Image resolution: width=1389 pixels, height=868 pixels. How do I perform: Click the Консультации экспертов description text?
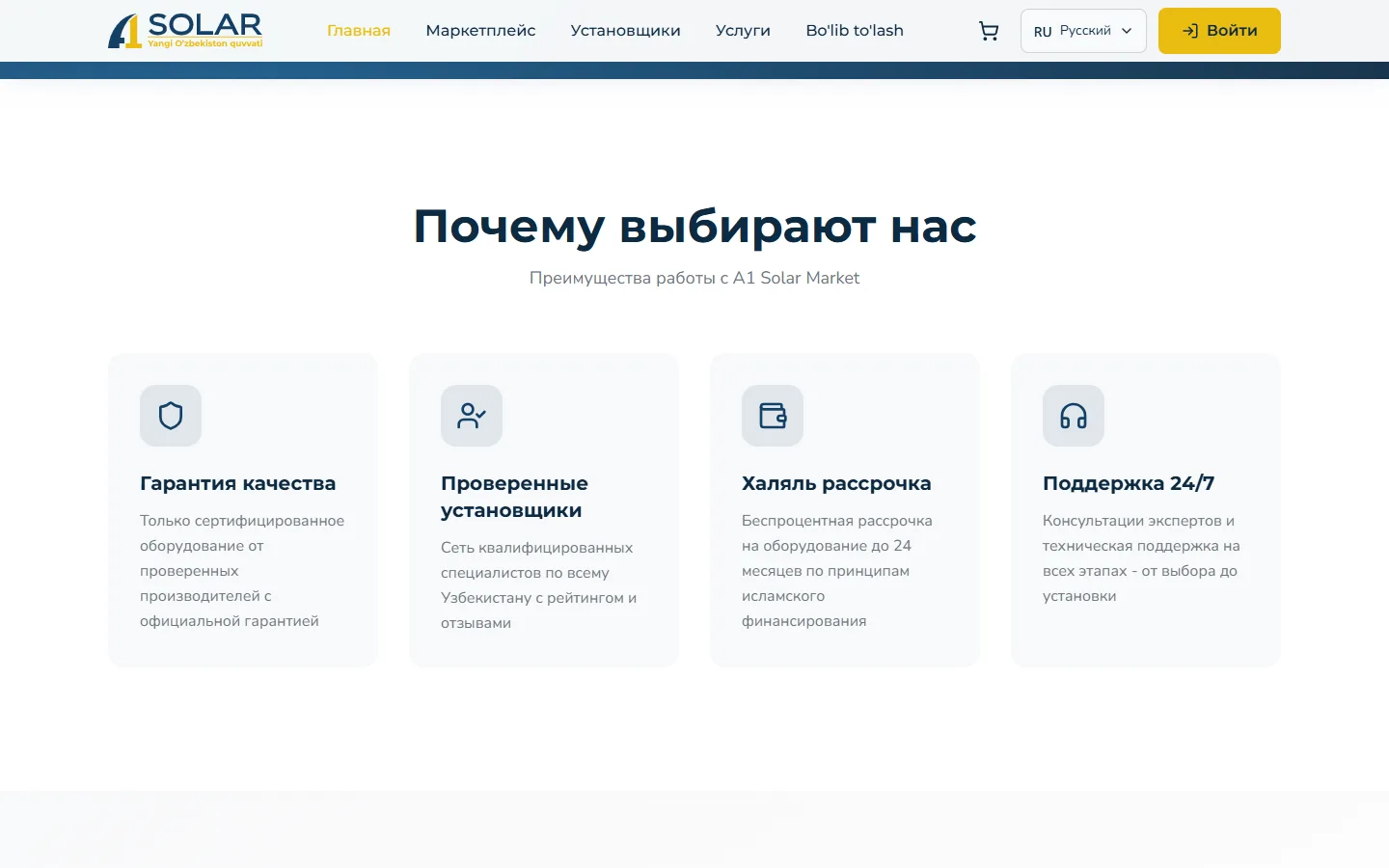point(1141,558)
